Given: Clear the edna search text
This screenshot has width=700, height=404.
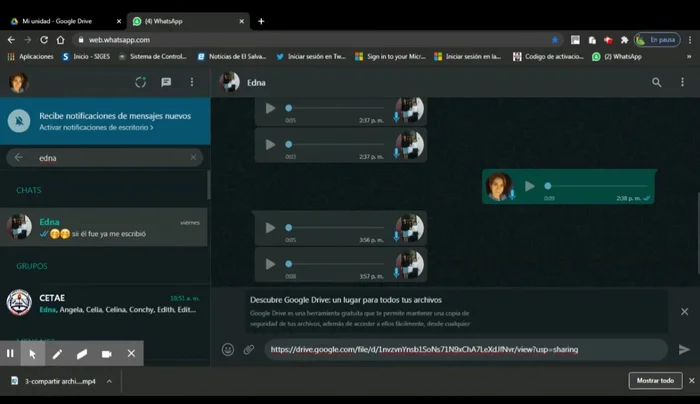Looking at the screenshot, I should pos(193,158).
